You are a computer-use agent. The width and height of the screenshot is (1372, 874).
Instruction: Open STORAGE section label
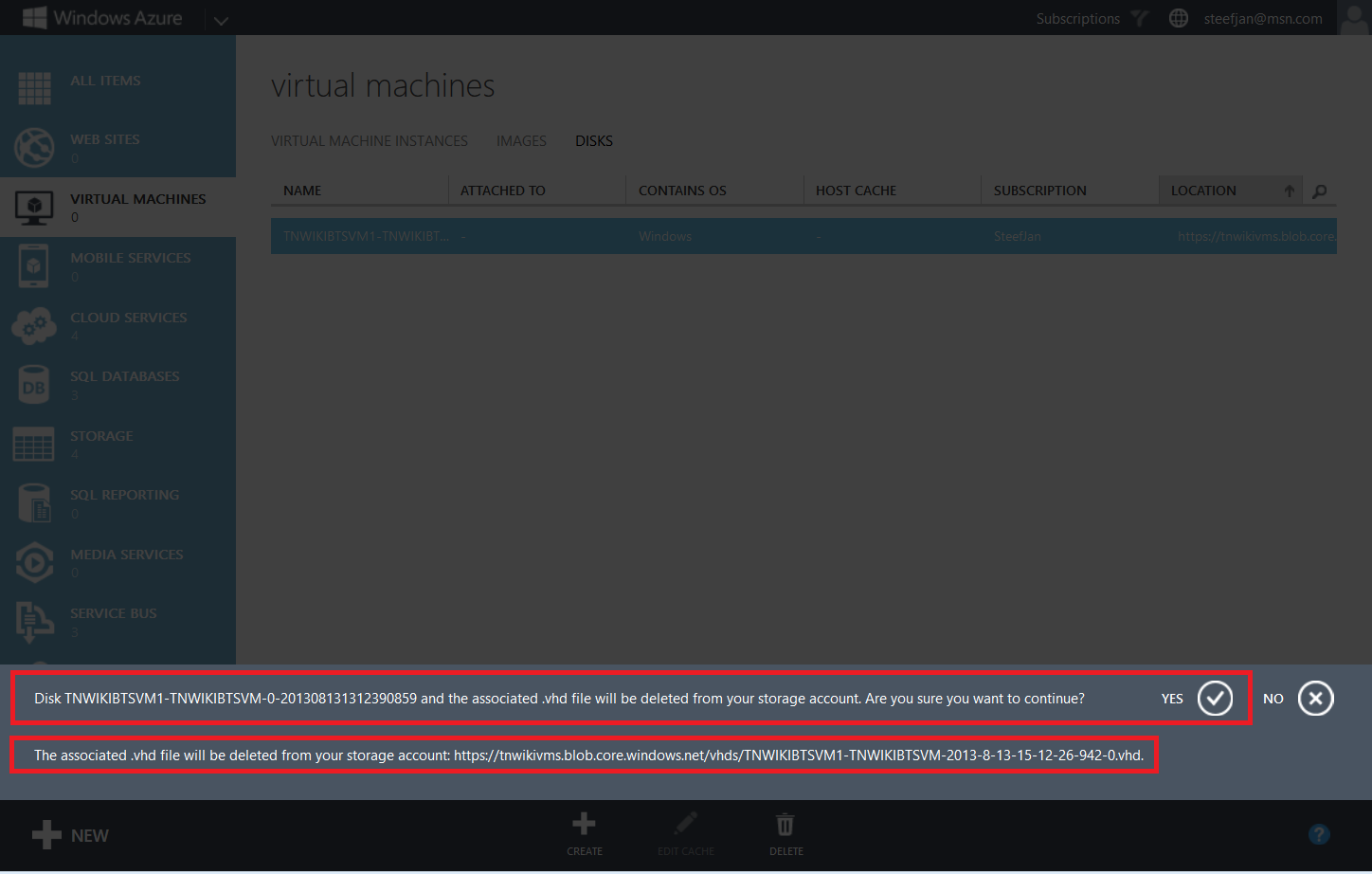click(x=101, y=436)
